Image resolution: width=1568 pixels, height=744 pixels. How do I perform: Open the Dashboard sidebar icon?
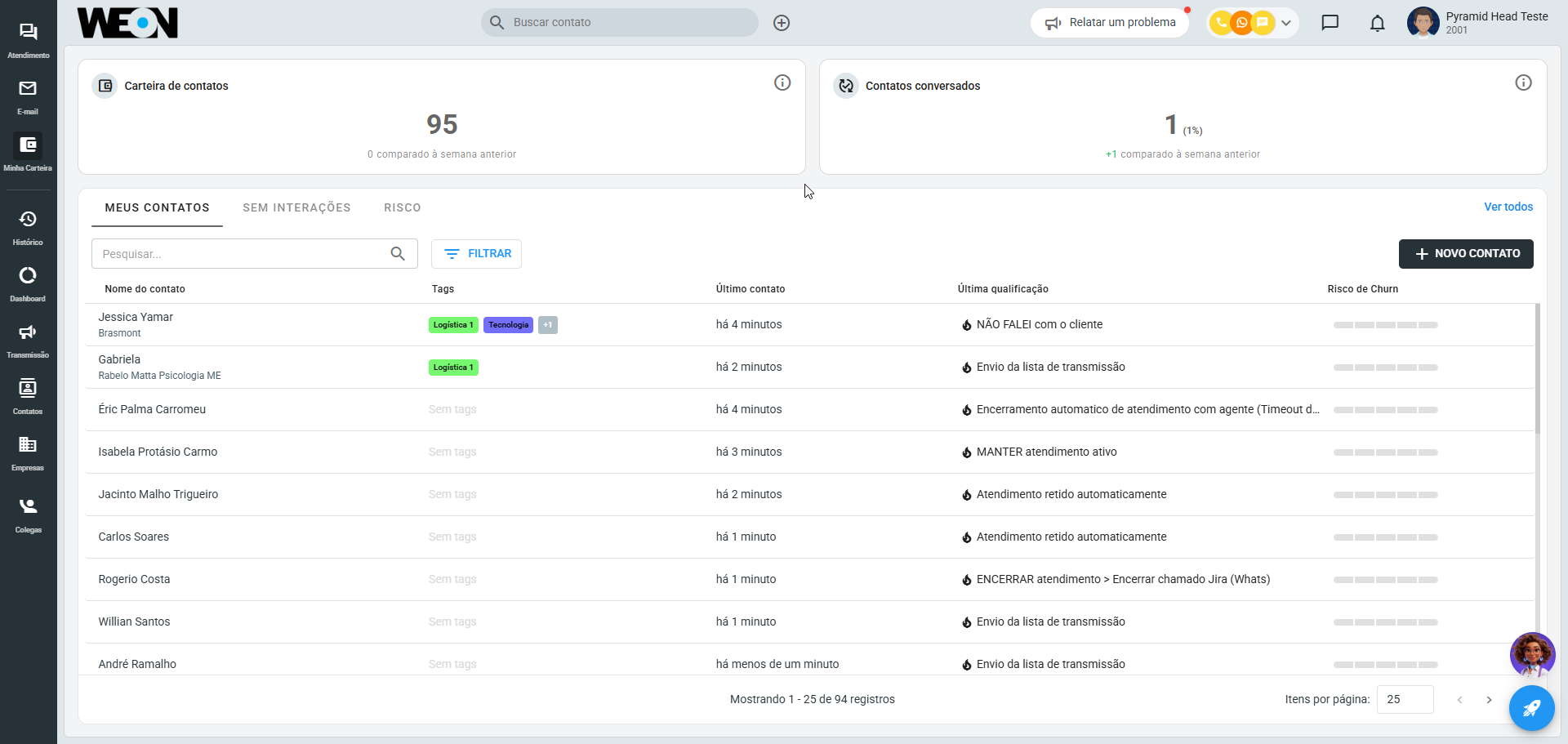28,283
